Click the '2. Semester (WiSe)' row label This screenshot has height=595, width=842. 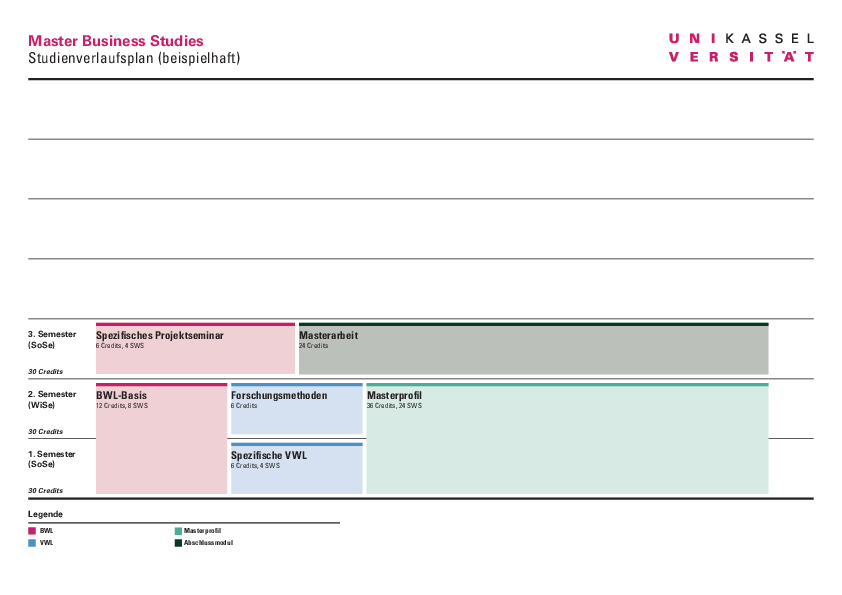(52, 399)
